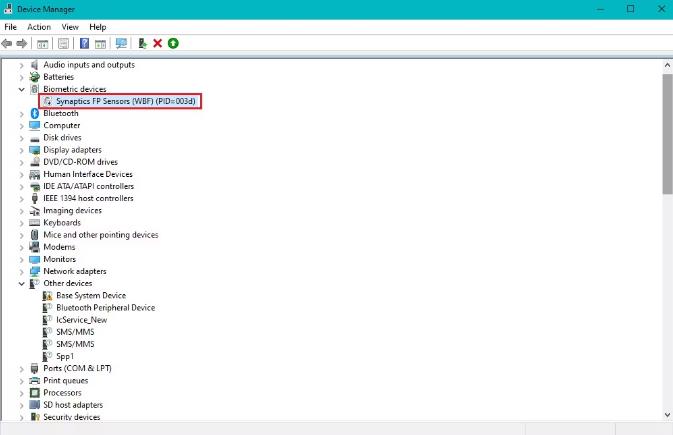This screenshot has height=435, width=673.
Task: Click the Display adapters label
Action: click(x=73, y=150)
